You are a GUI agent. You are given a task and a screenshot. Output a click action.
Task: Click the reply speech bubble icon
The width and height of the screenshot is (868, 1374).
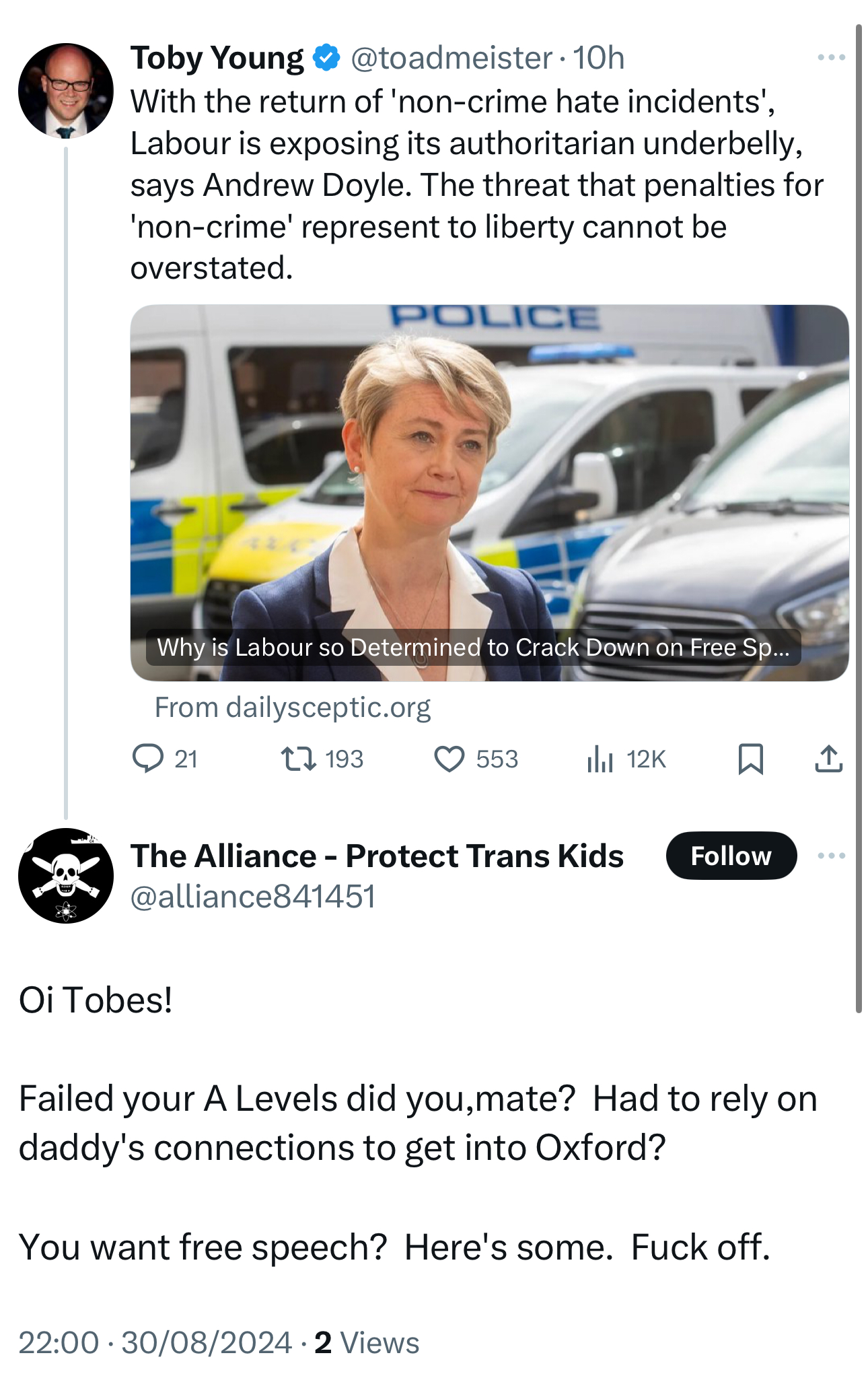pyautogui.click(x=148, y=759)
